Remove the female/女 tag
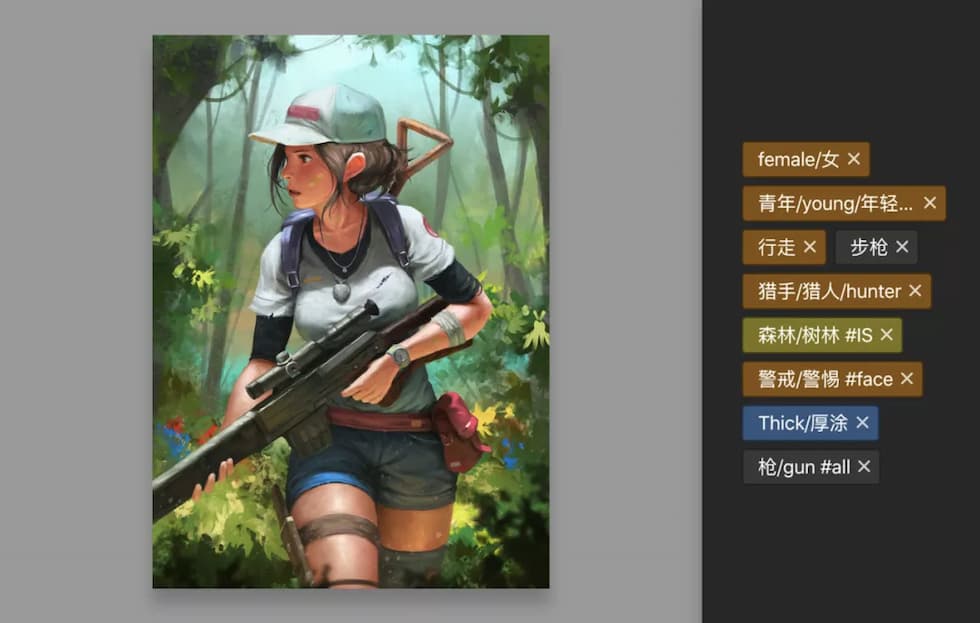 click(x=854, y=159)
